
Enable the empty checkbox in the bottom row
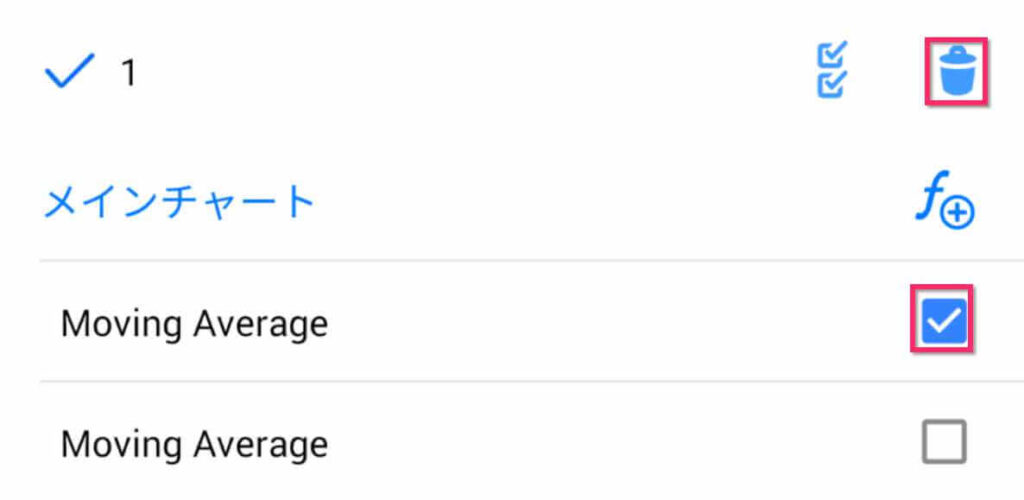(943, 441)
